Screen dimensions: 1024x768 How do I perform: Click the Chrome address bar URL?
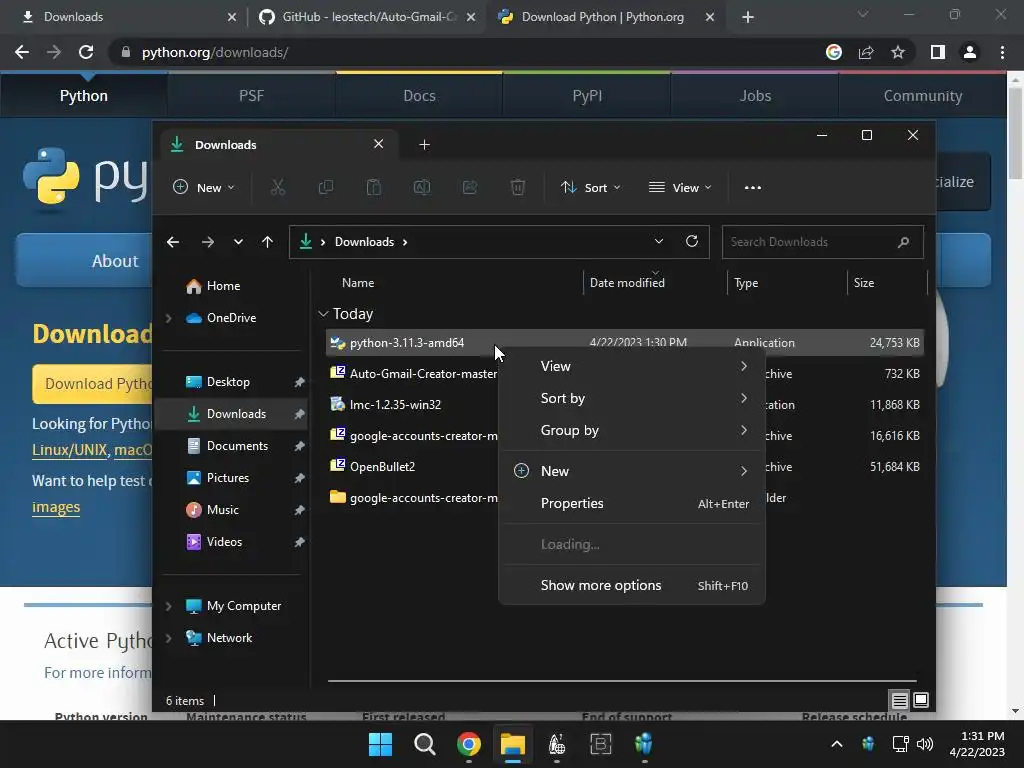pyautogui.click(x=215, y=52)
